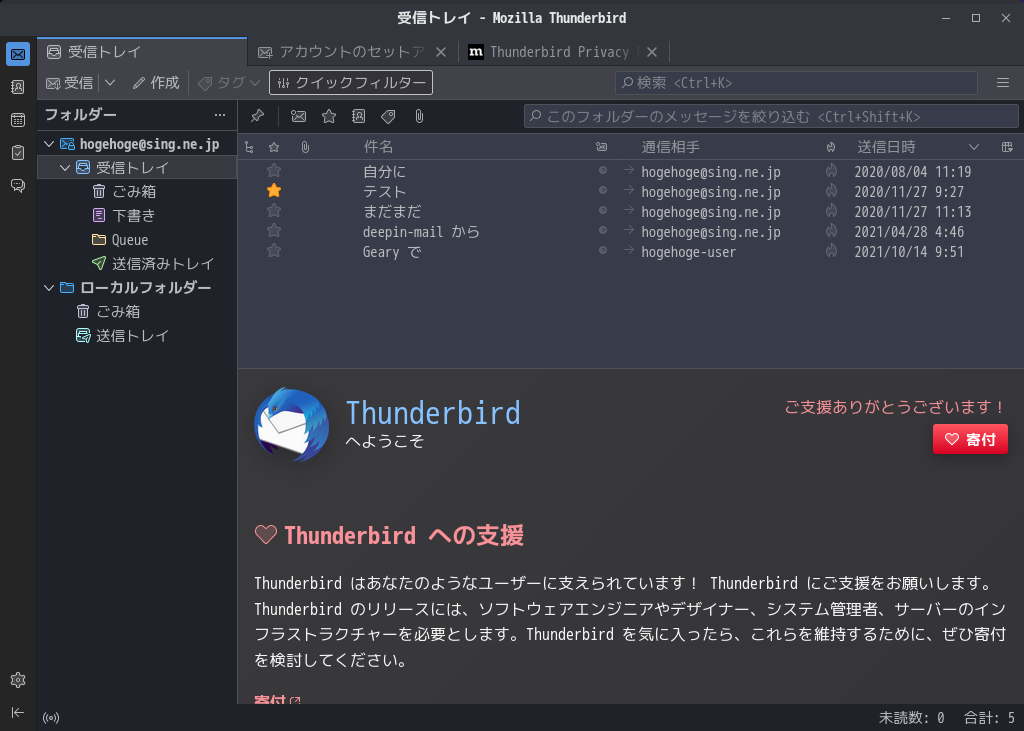Sort by thread column icon
The height and width of the screenshot is (731, 1024).
coord(249,148)
